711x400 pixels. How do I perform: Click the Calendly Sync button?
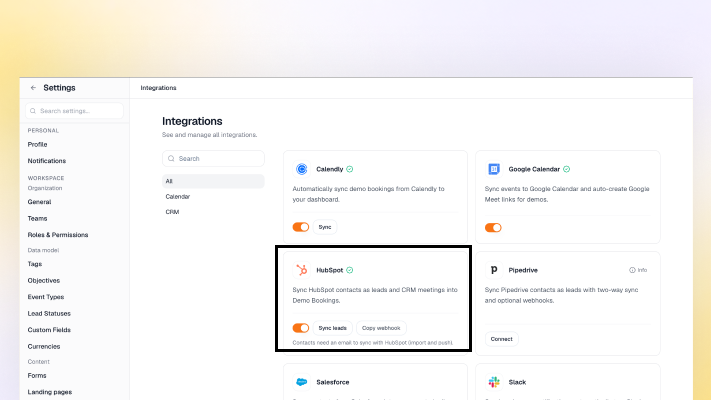tap(325, 227)
